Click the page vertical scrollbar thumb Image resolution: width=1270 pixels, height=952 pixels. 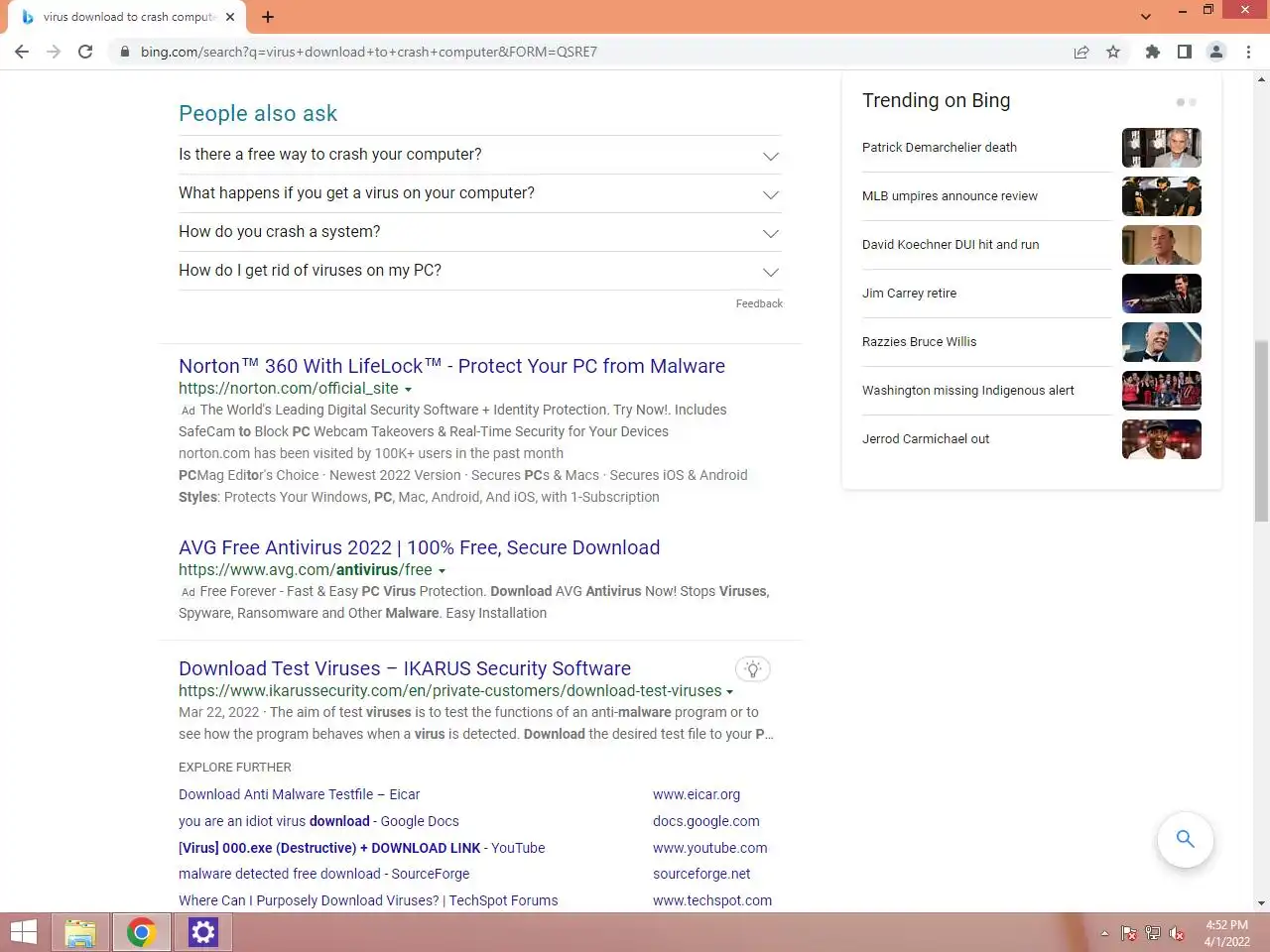click(x=1262, y=430)
